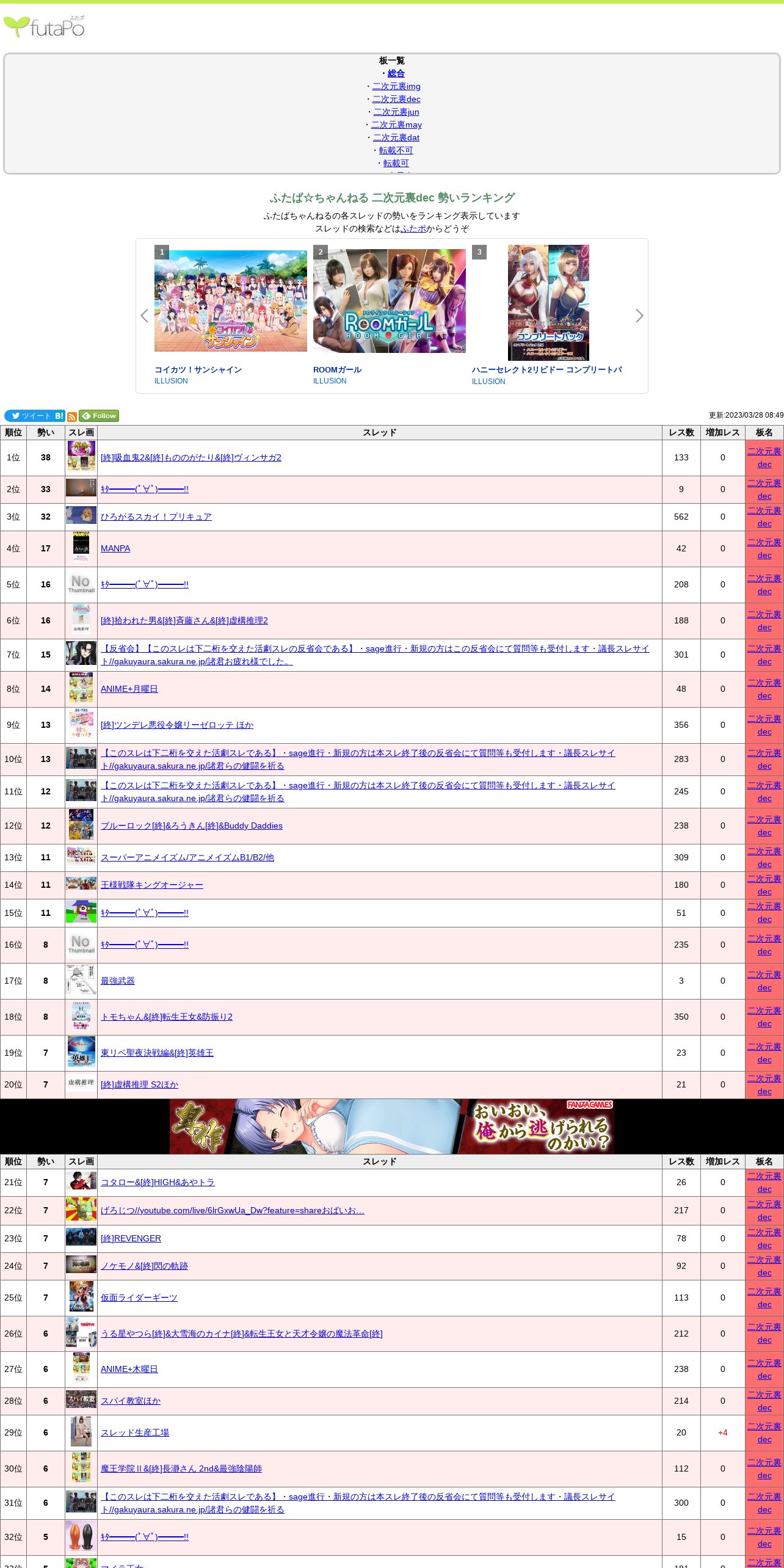Open thread コタロー&HIGH&あやトラ

pos(158,1182)
